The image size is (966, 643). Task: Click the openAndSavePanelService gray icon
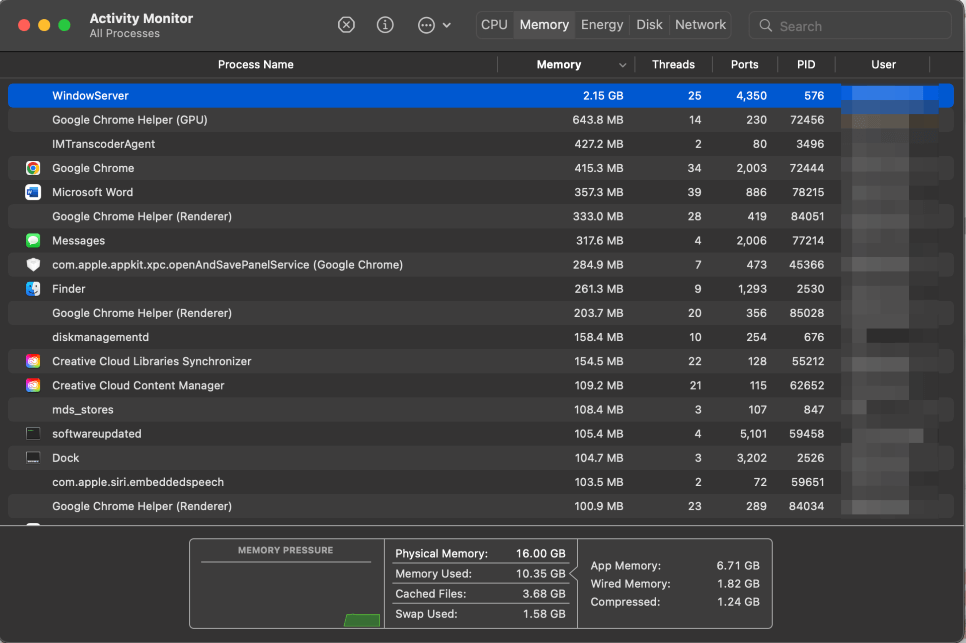(x=32, y=264)
